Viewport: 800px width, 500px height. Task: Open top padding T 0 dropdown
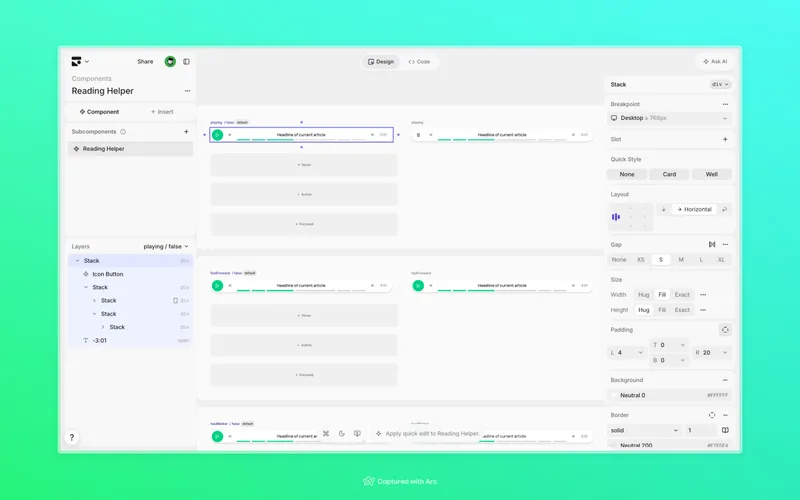pos(669,345)
